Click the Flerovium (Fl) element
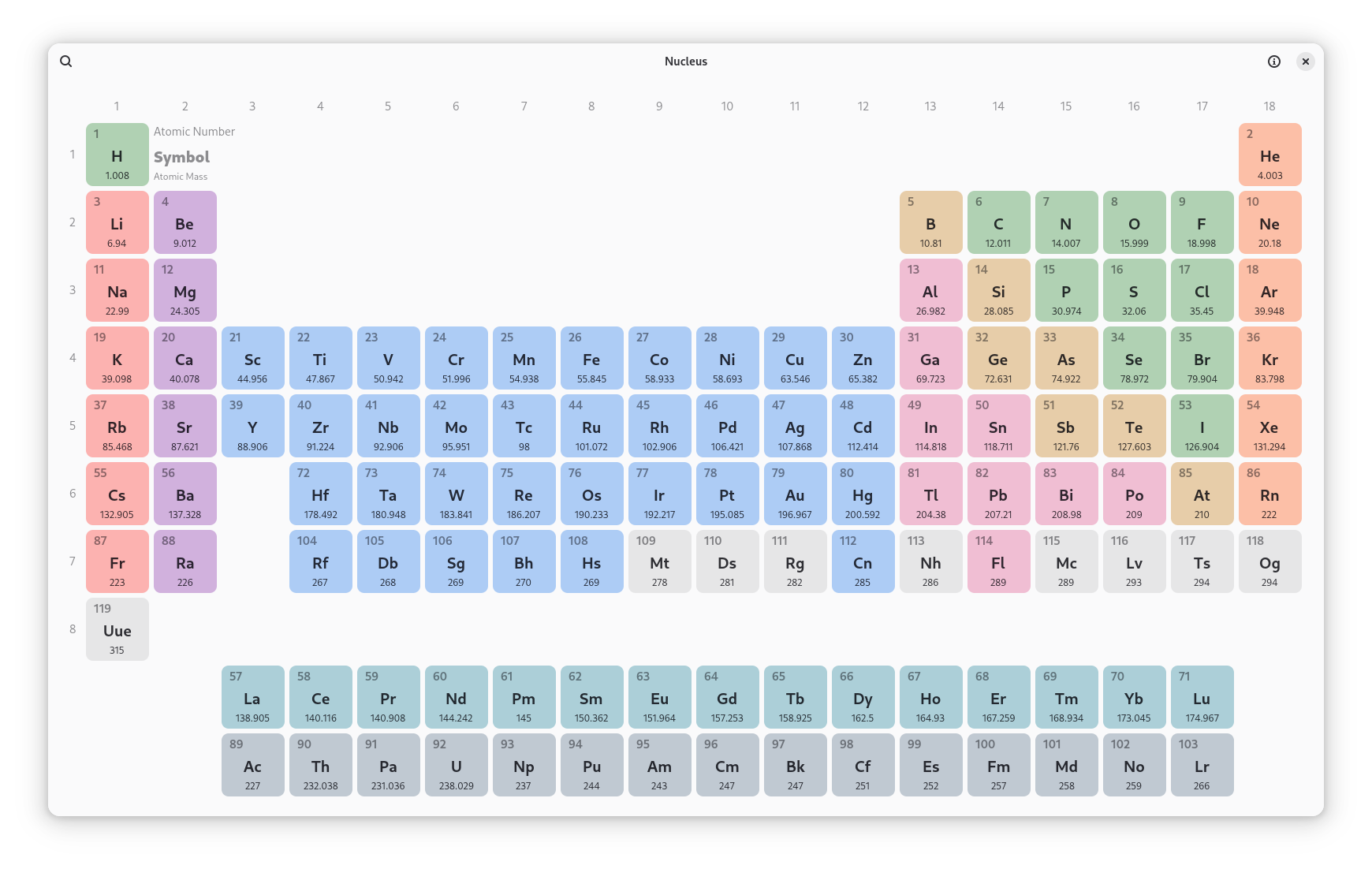The image size is (1372, 869). 998,561
